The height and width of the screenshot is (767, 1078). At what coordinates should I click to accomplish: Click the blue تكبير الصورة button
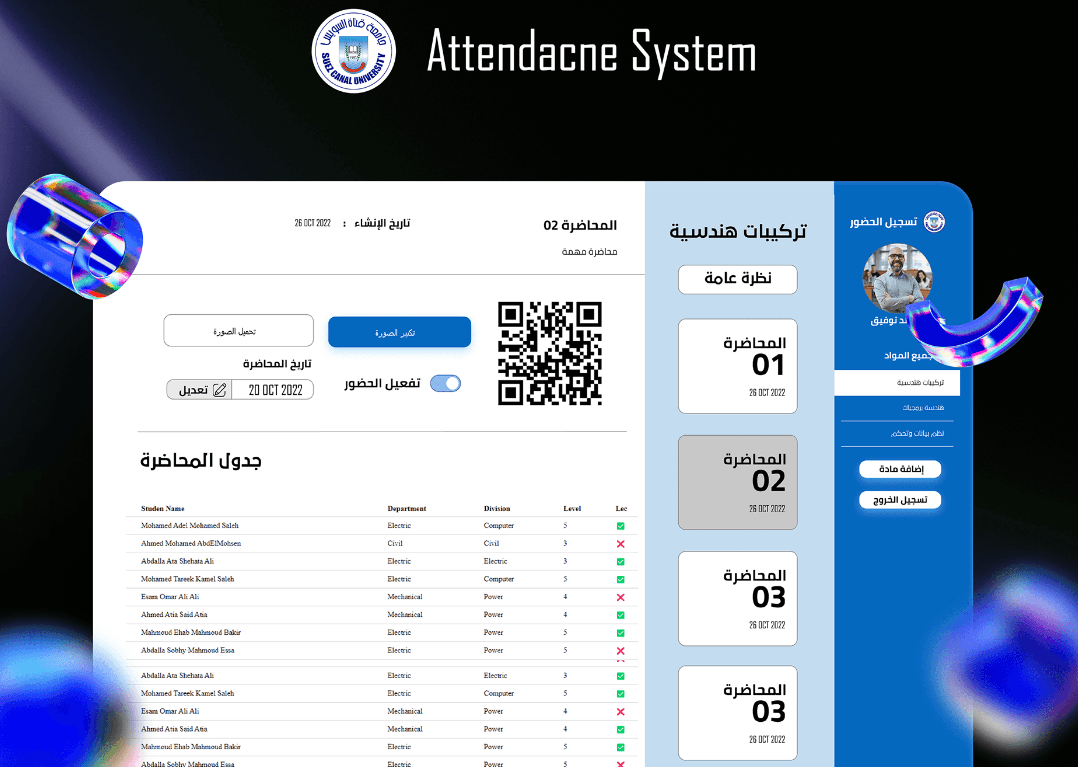pyautogui.click(x=399, y=332)
